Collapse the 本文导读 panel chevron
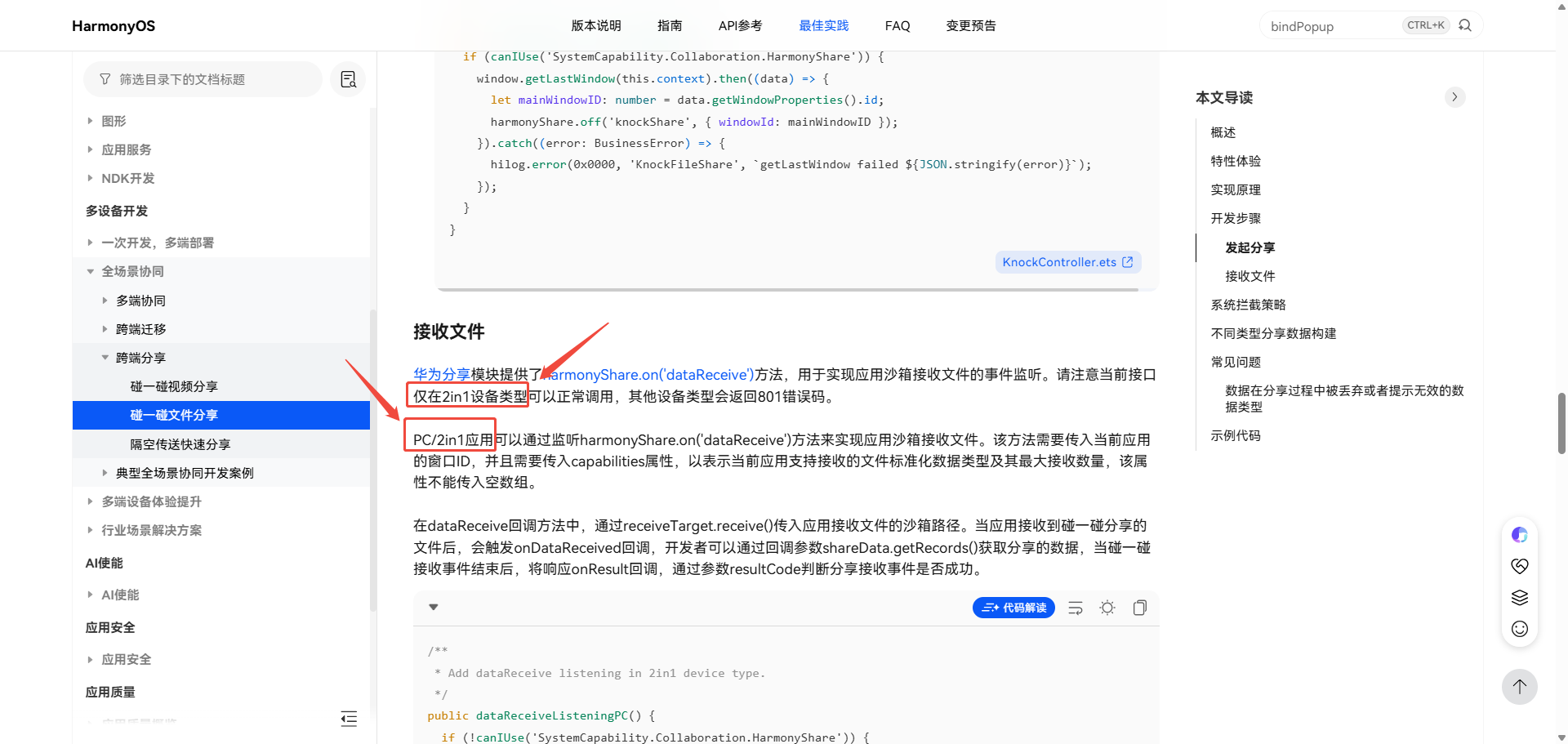The width and height of the screenshot is (1568, 744). [x=1454, y=97]
